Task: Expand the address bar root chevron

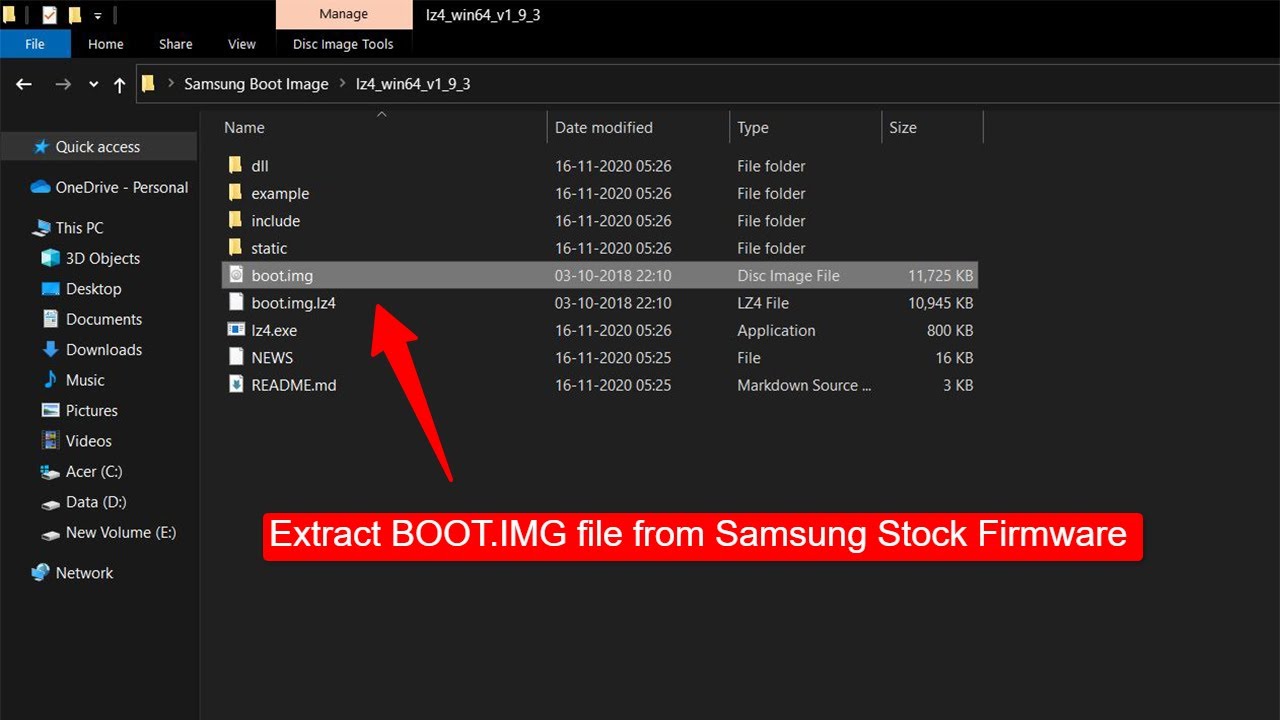Action: 172,84
